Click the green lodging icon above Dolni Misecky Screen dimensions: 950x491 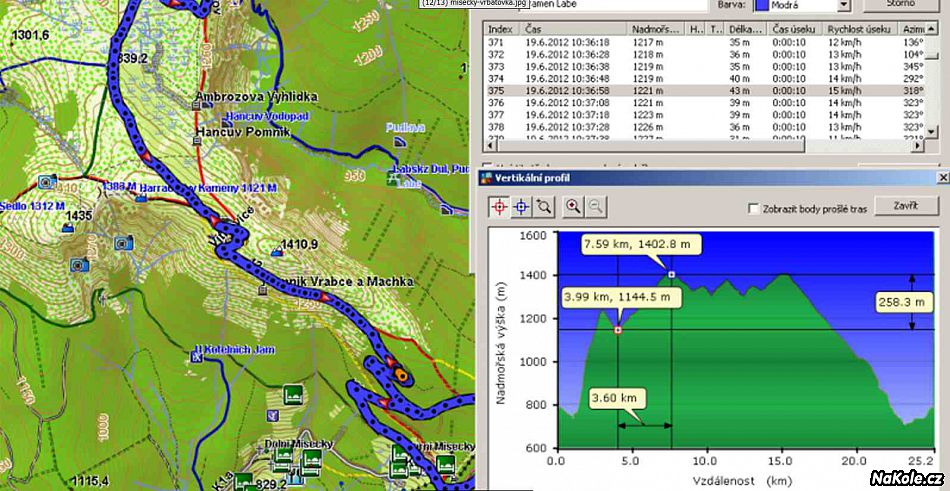coord(293,394)
